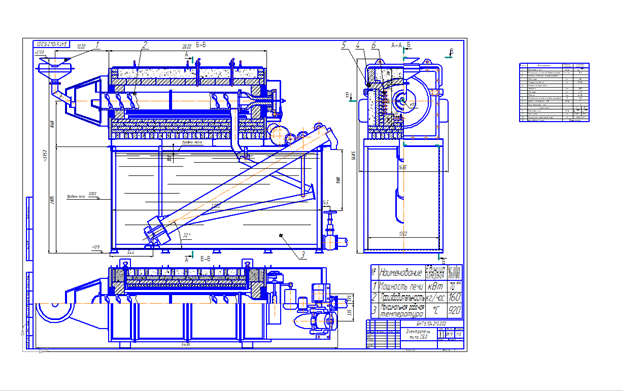
Task: Select the Б-Б section view label
Action: click(x=201, y=45)
